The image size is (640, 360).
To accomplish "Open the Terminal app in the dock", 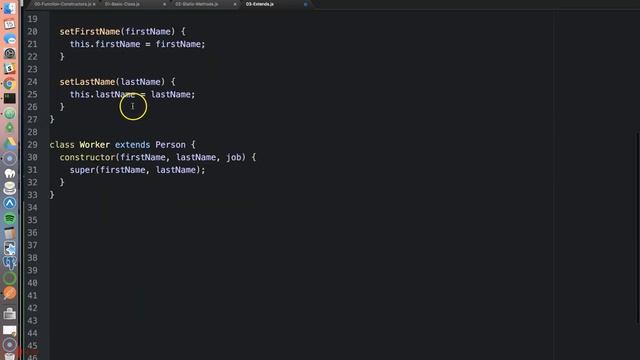I will (x=9, y=98).
